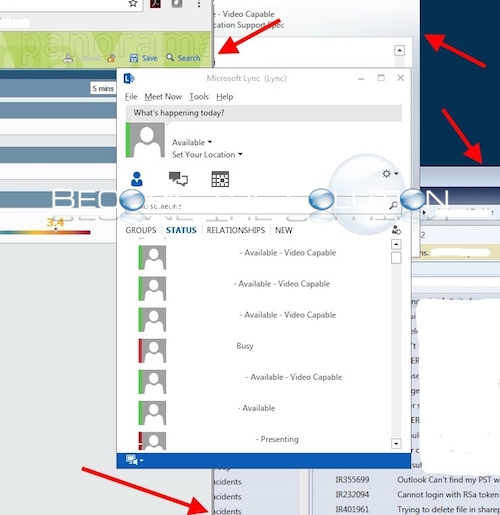Open the File menu in Lync
Image resolution: width=500 pixels, height=515 pixels.
pos(131,97)
